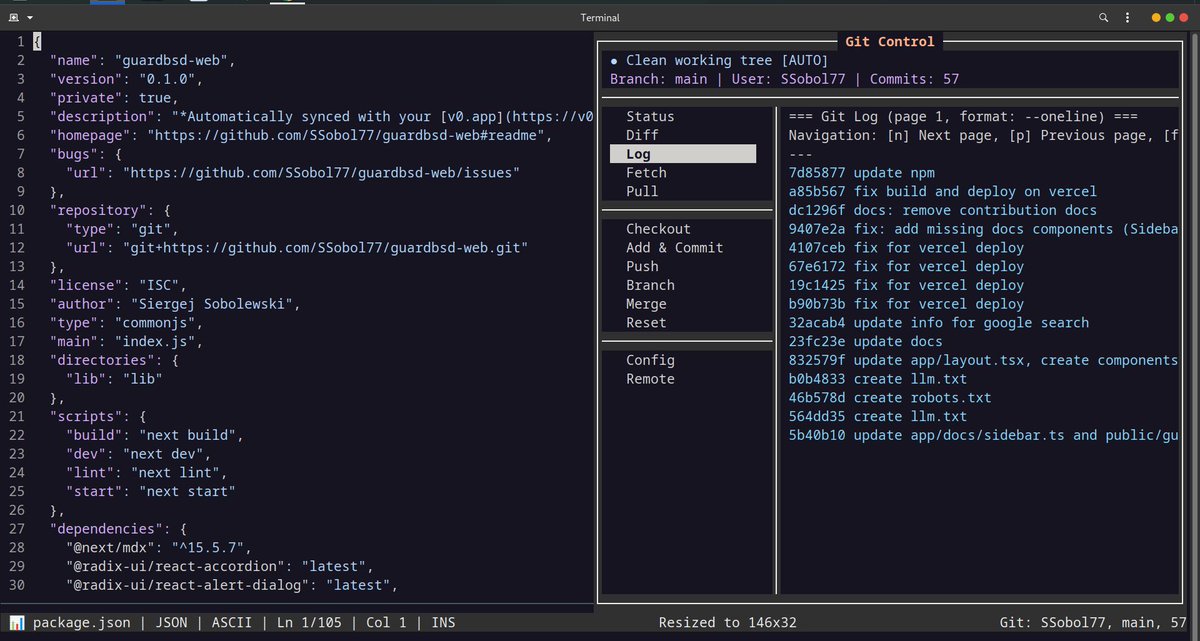Screen dimensions: 1200x641
Task: Place cursor on the "version": "0.1.0" line
Action: [126, 79]
